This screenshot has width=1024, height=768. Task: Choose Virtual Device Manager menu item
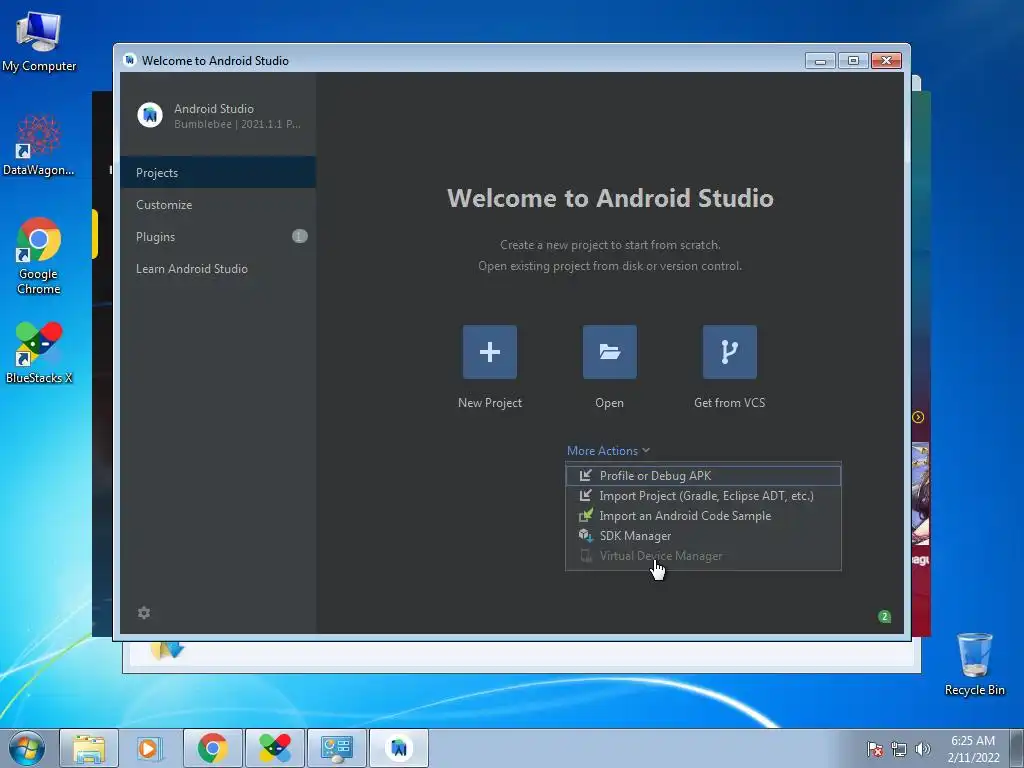click(703, 556)
